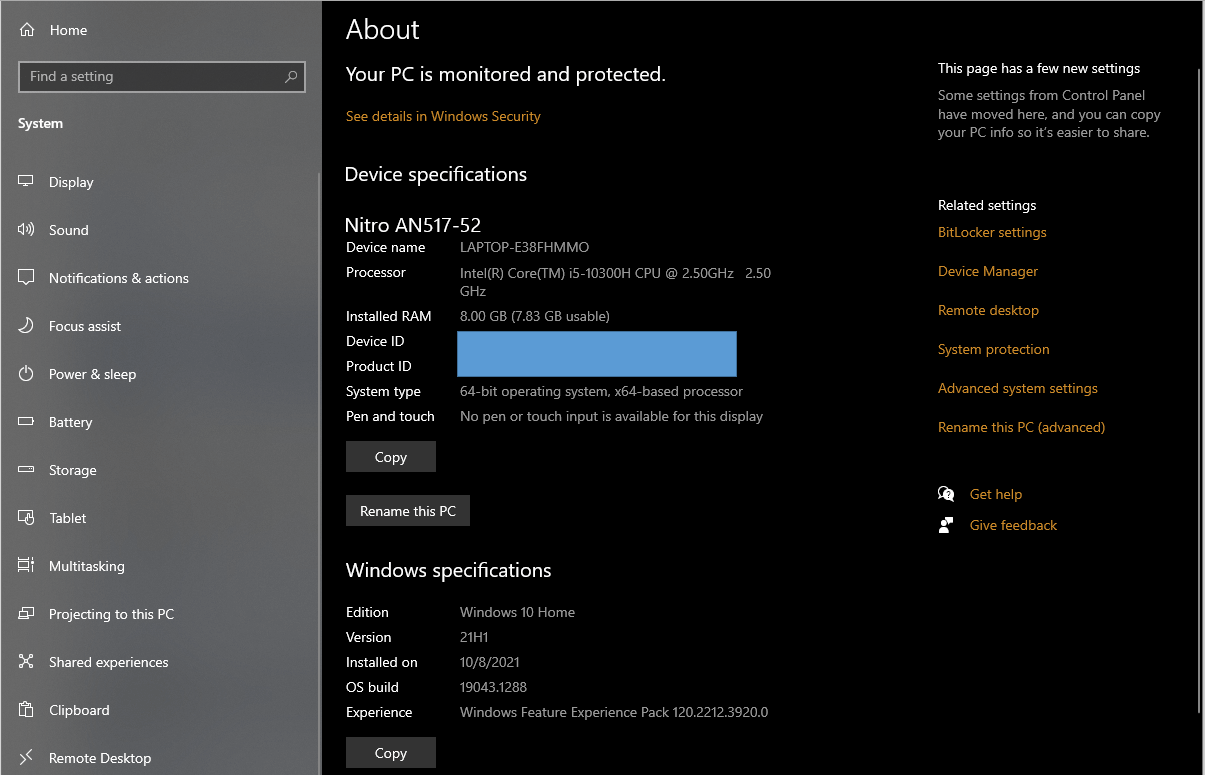Open BitLocker settings link
Screen dimensions: 1205x775
(x=992, y=232)
